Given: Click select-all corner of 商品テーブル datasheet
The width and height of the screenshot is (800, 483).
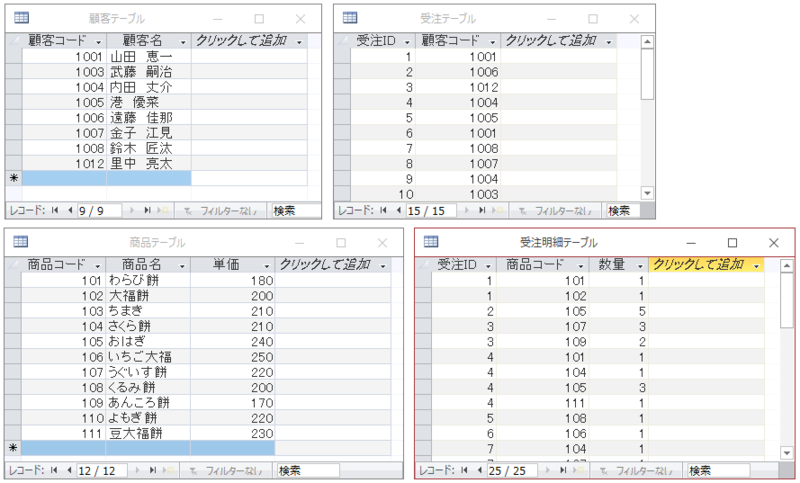Looking at the screenshot, I should coord(13,265).
